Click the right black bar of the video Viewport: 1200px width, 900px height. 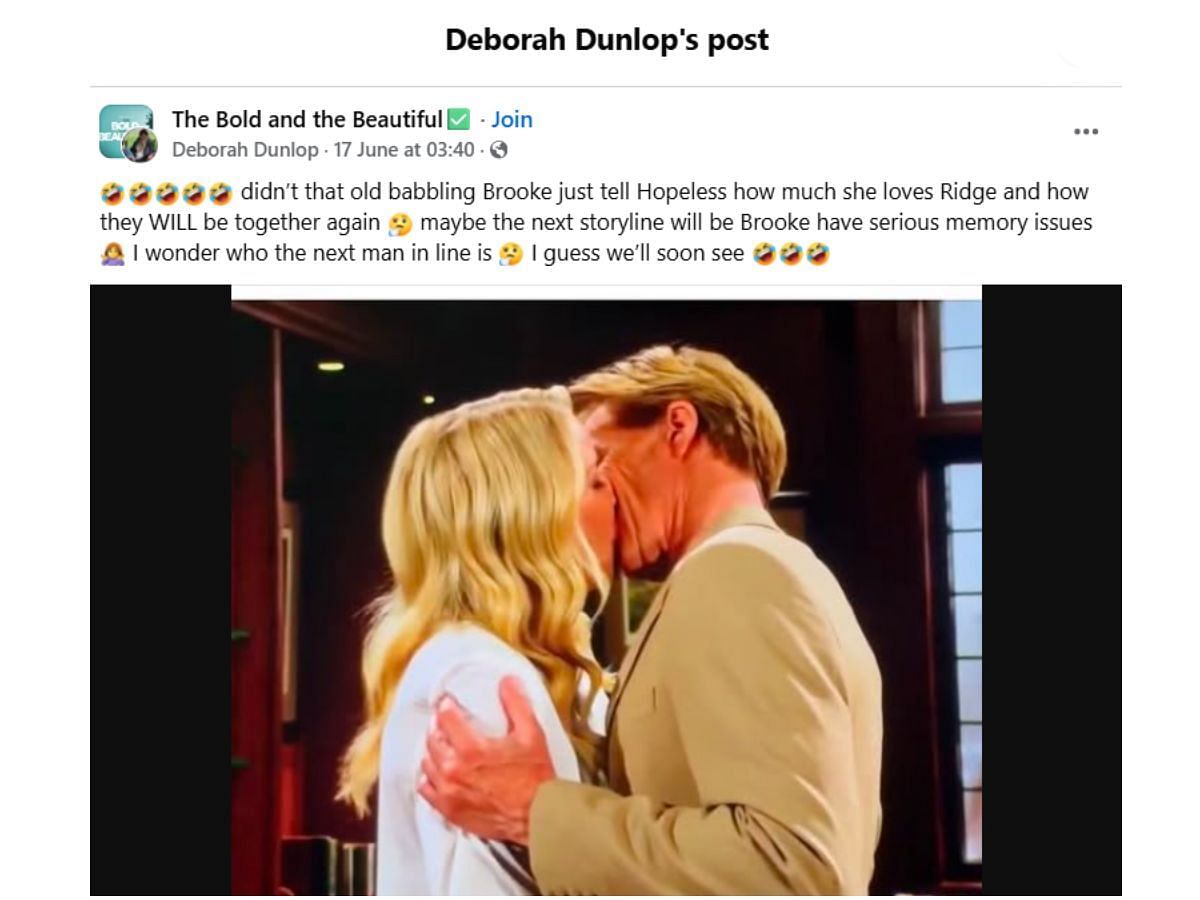1052,590
